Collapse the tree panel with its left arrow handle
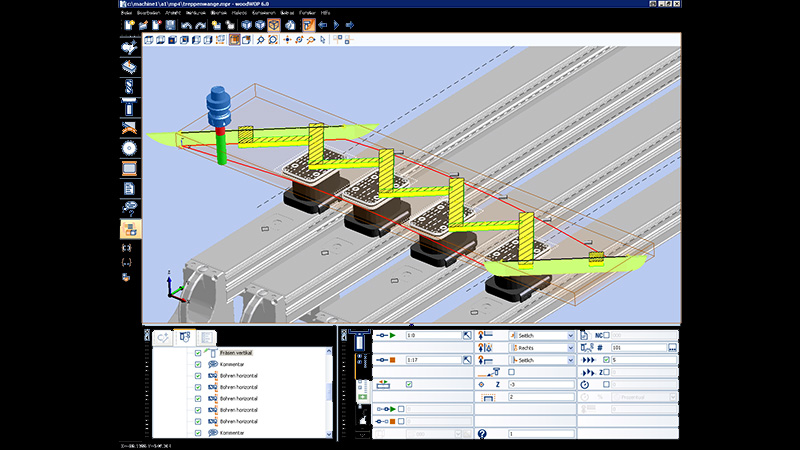This screenshot has width=800, height=450. (147, 335)
